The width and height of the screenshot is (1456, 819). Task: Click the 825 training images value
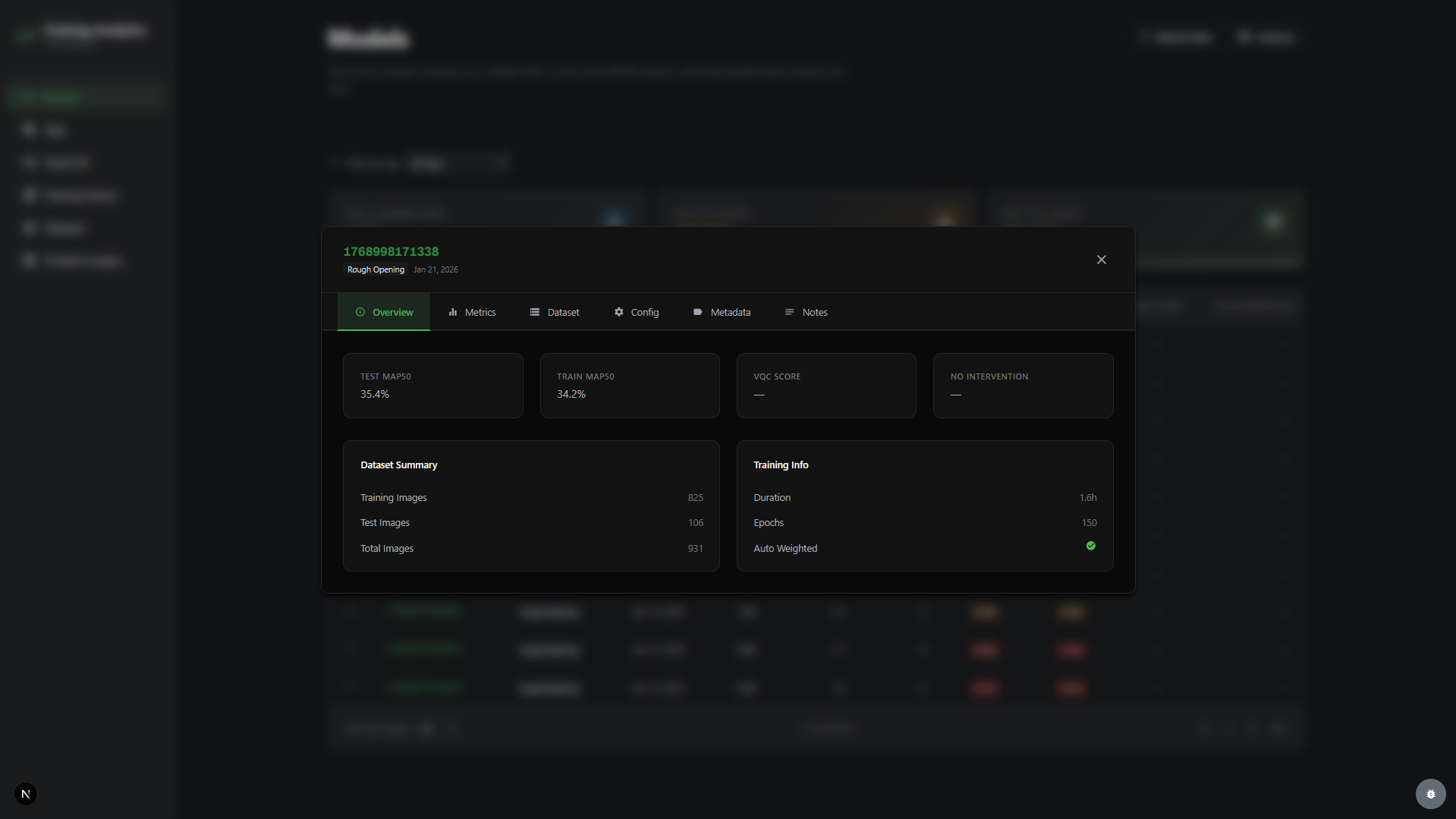click(x=696, y=498)
